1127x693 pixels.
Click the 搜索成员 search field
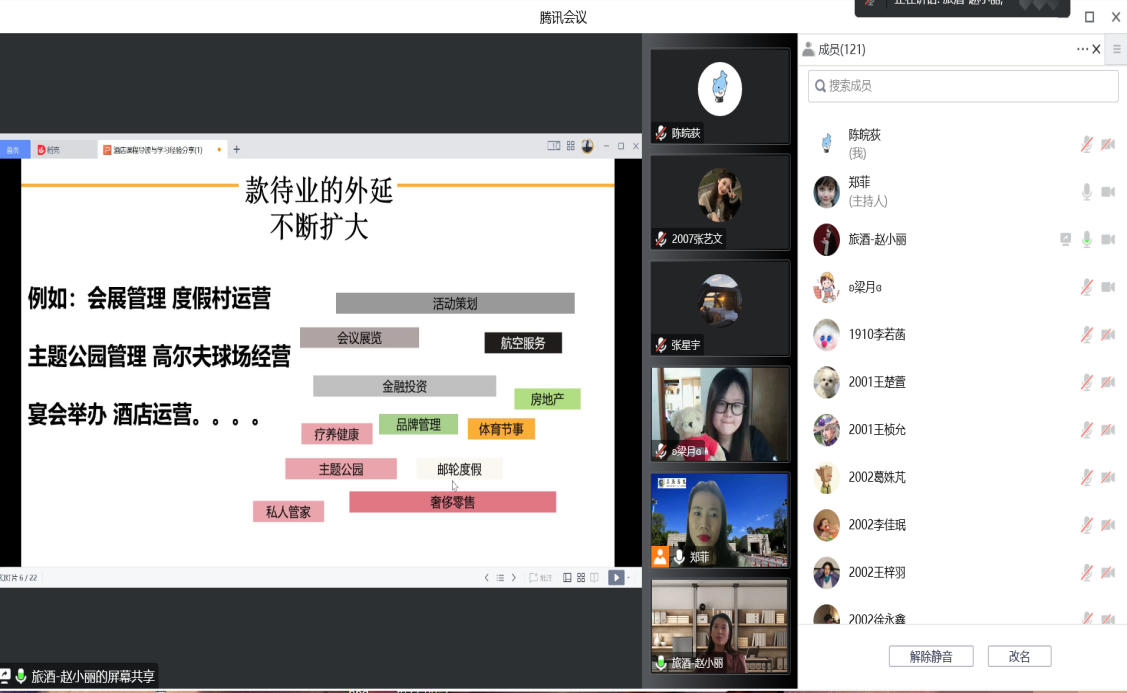(x=963, y=86)
